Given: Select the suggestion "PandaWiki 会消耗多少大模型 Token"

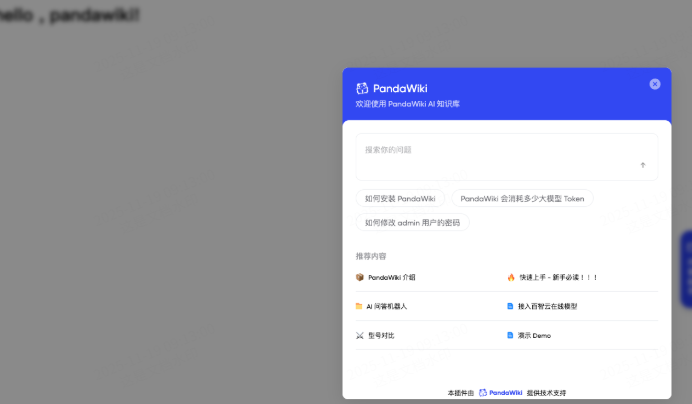Looking at the screenshot, I should (x=522, y=199).
